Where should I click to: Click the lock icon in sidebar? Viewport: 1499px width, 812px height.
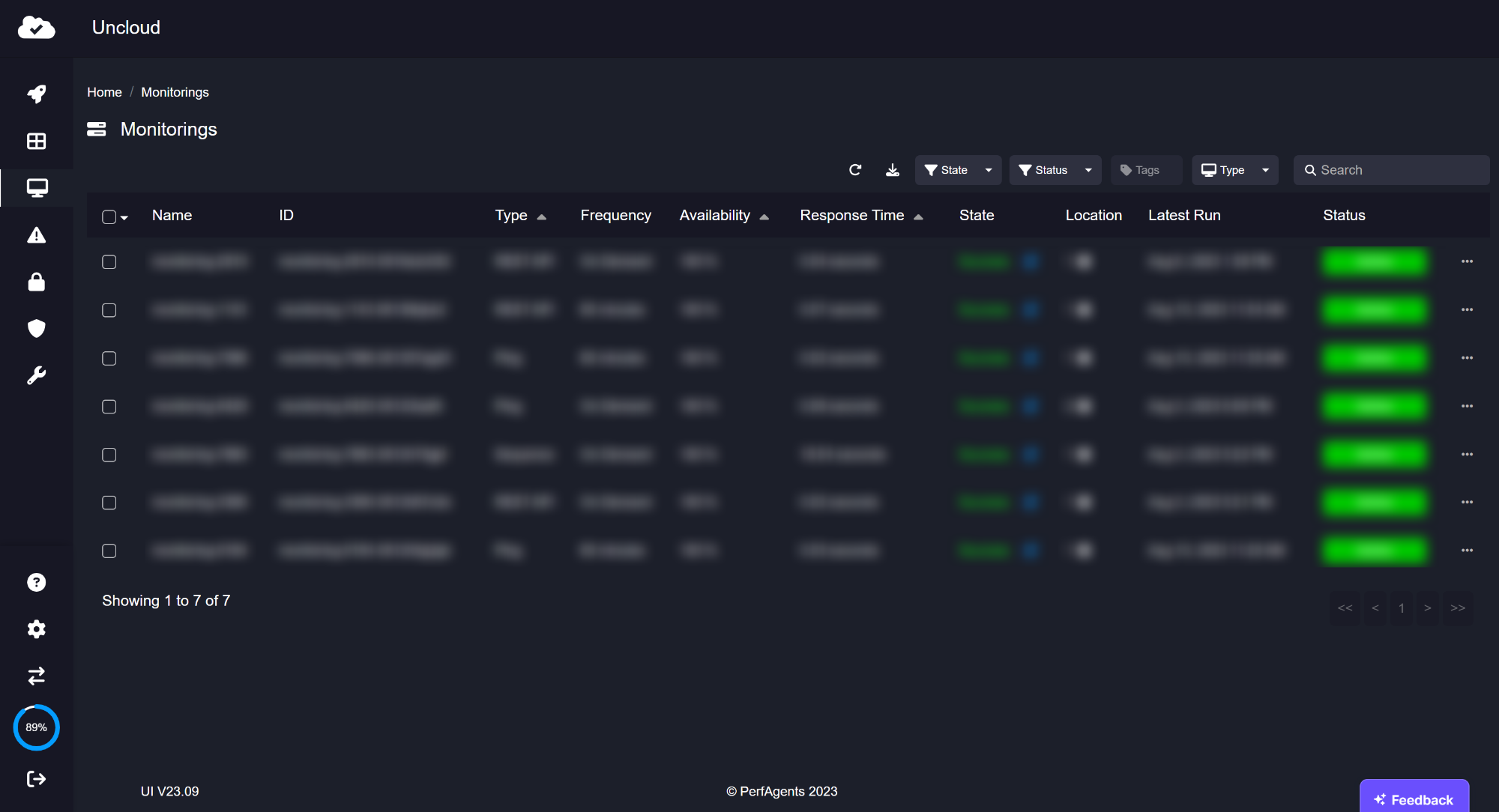point(36,282)
